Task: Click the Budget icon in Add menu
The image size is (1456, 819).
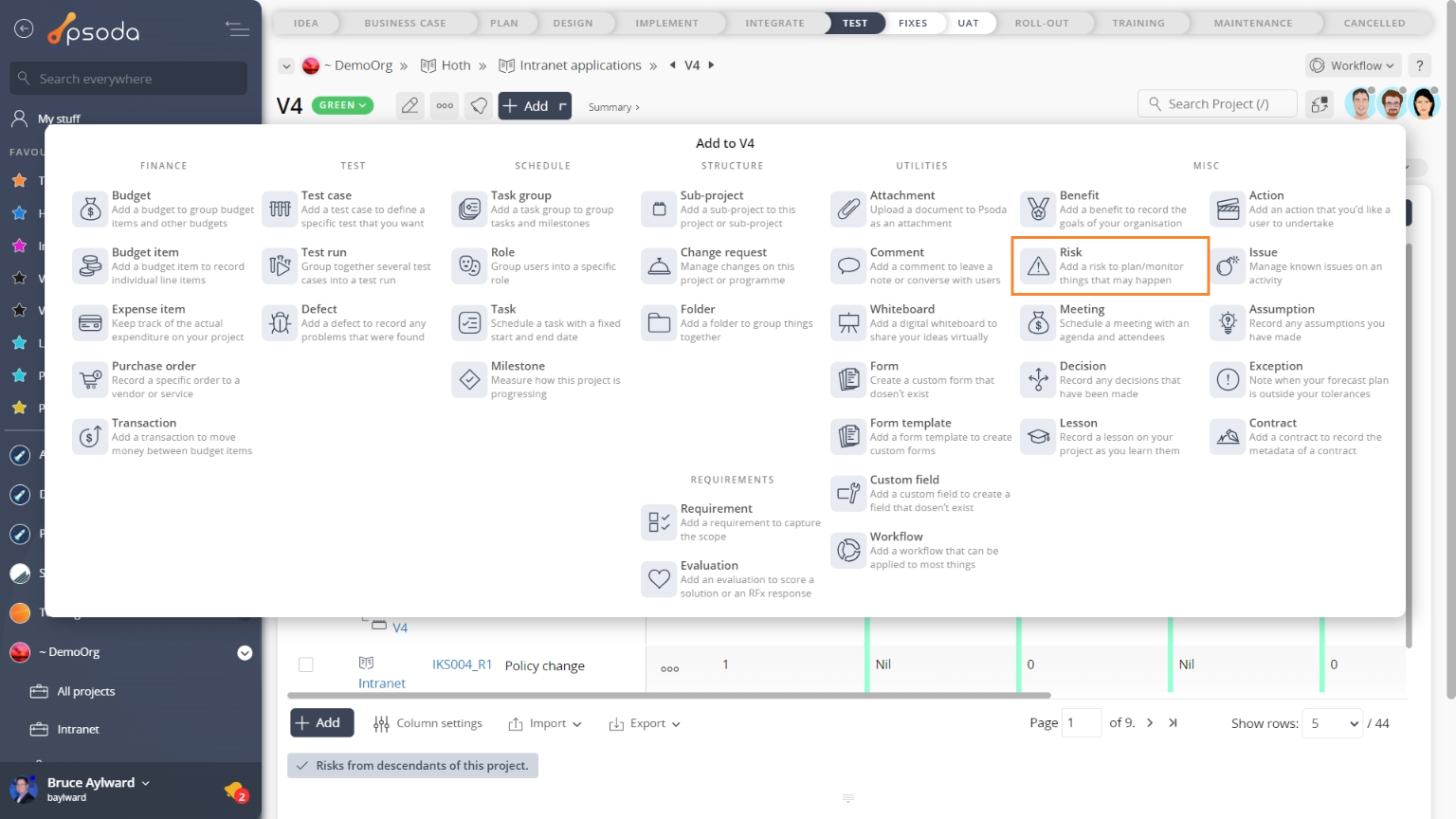Action: coord(90,209)
